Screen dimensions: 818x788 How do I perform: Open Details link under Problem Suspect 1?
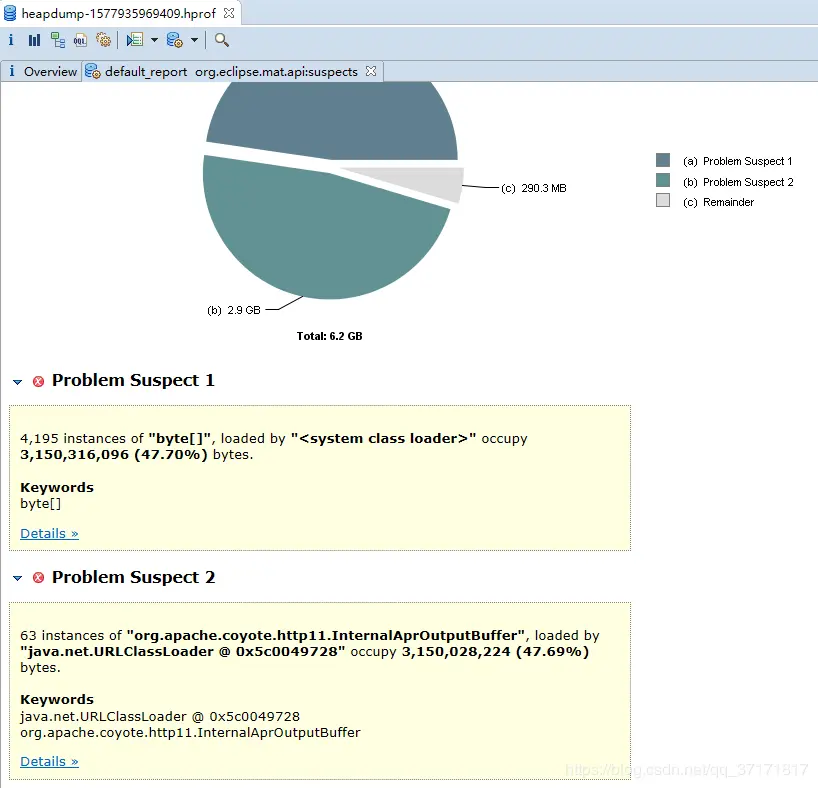tap(49, 533)
